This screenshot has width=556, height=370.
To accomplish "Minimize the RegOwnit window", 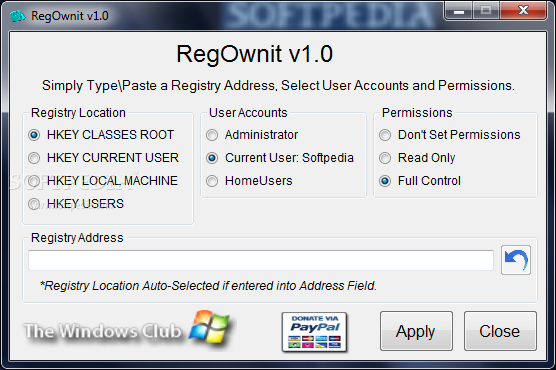I will [459, 11].
